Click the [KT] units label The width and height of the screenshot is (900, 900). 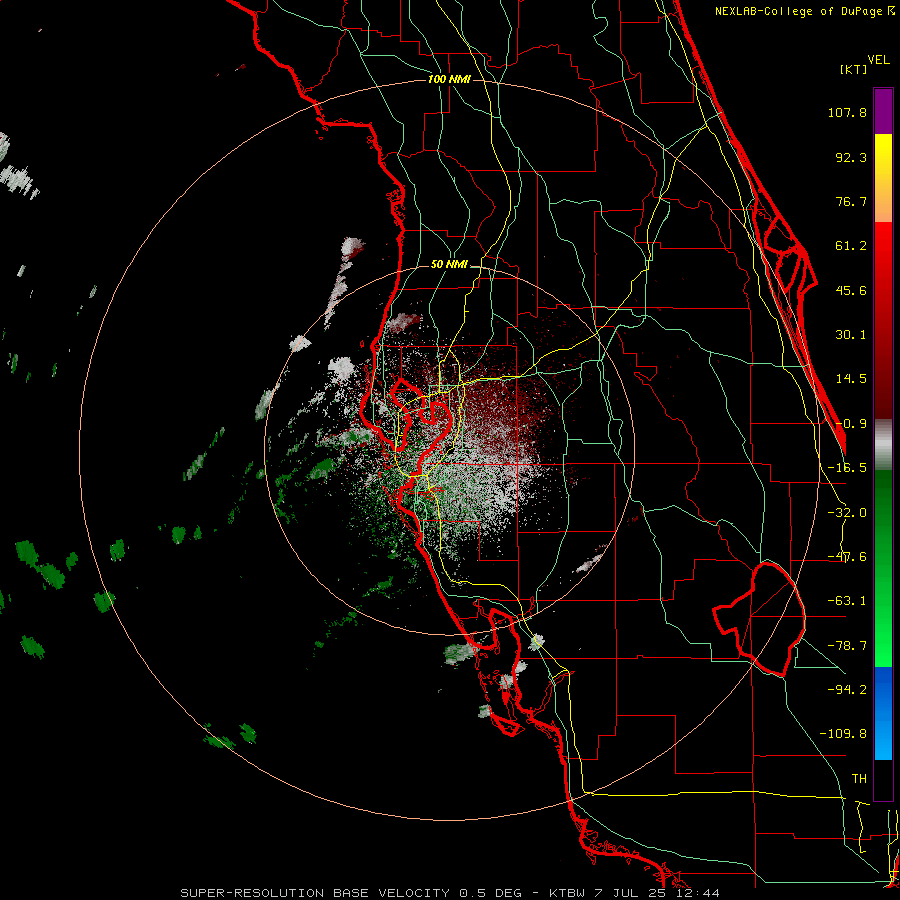[853, 69]
